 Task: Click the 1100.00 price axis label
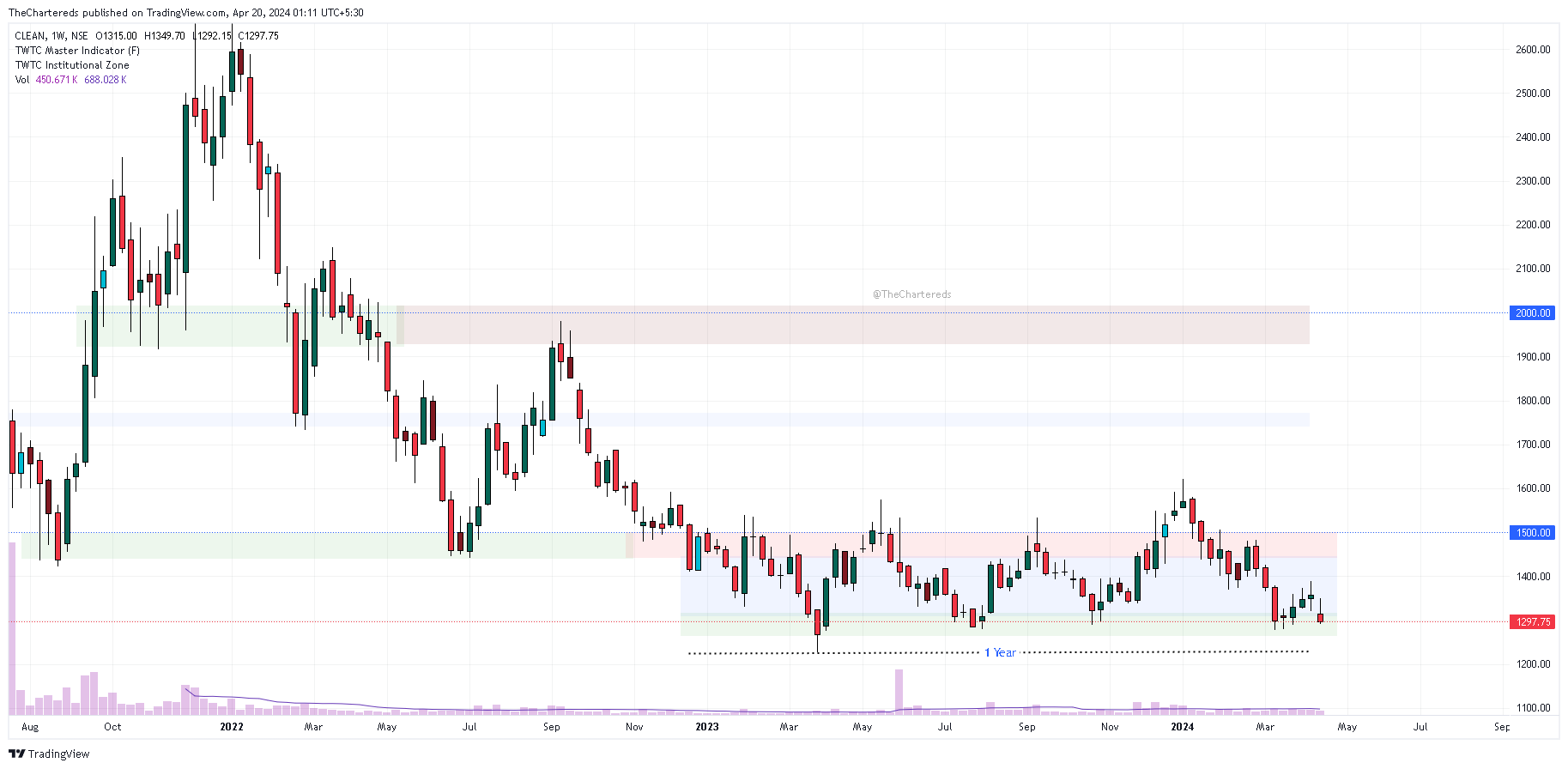pos(1533,708)
